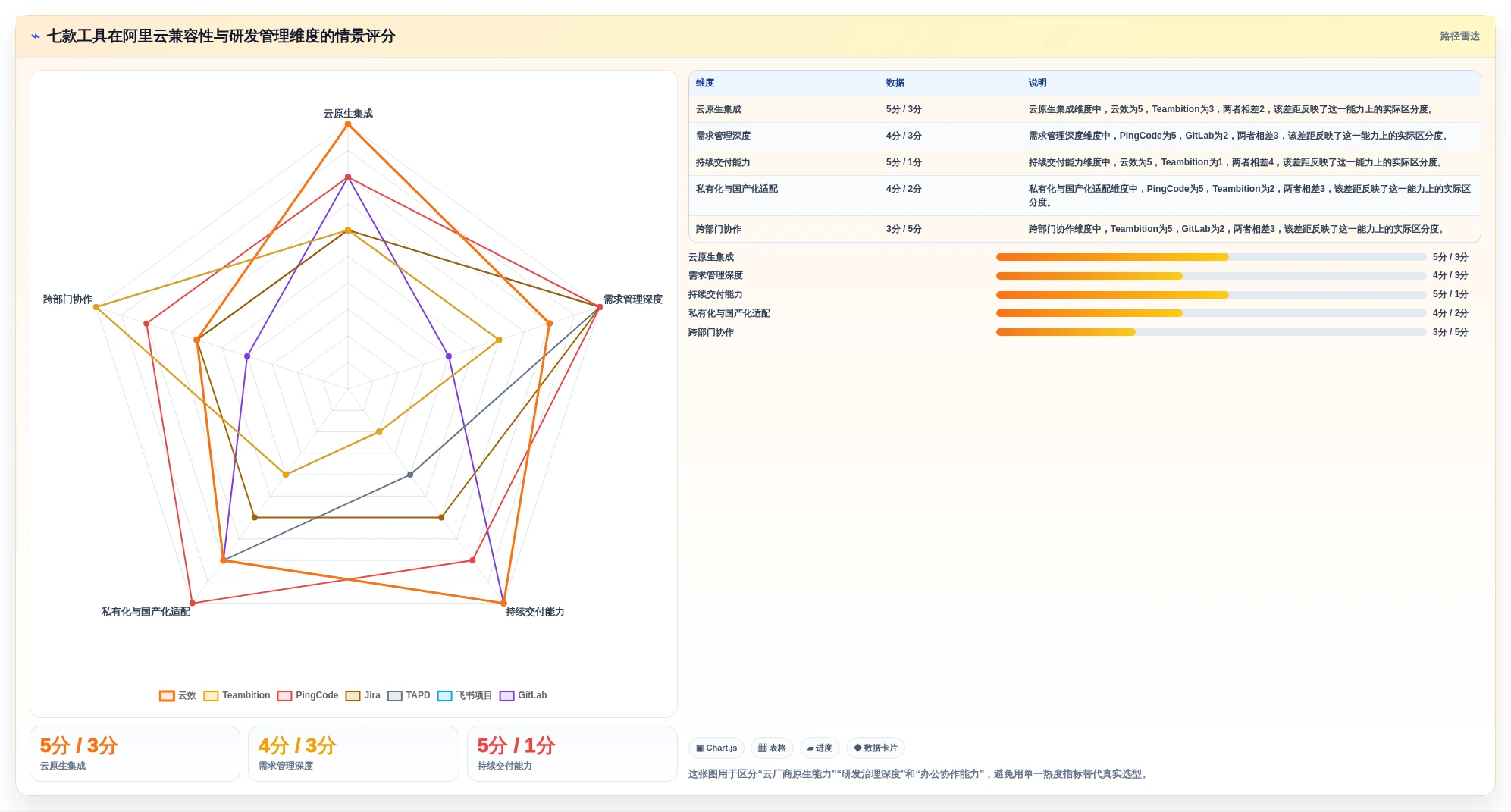
Task: Open the 5分 / 3分 云原生集成 card
Action: 135,754
